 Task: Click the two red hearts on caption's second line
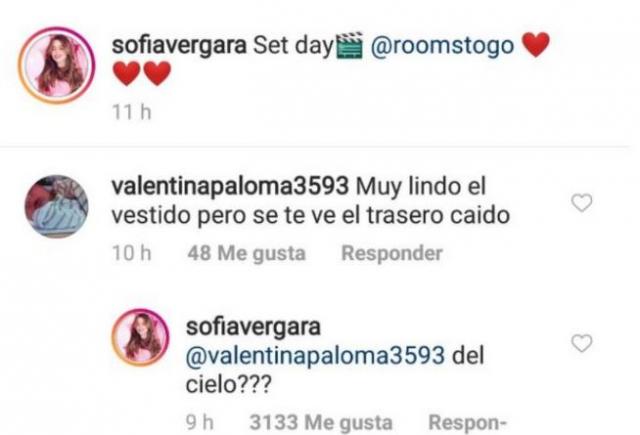pos(142,73)
